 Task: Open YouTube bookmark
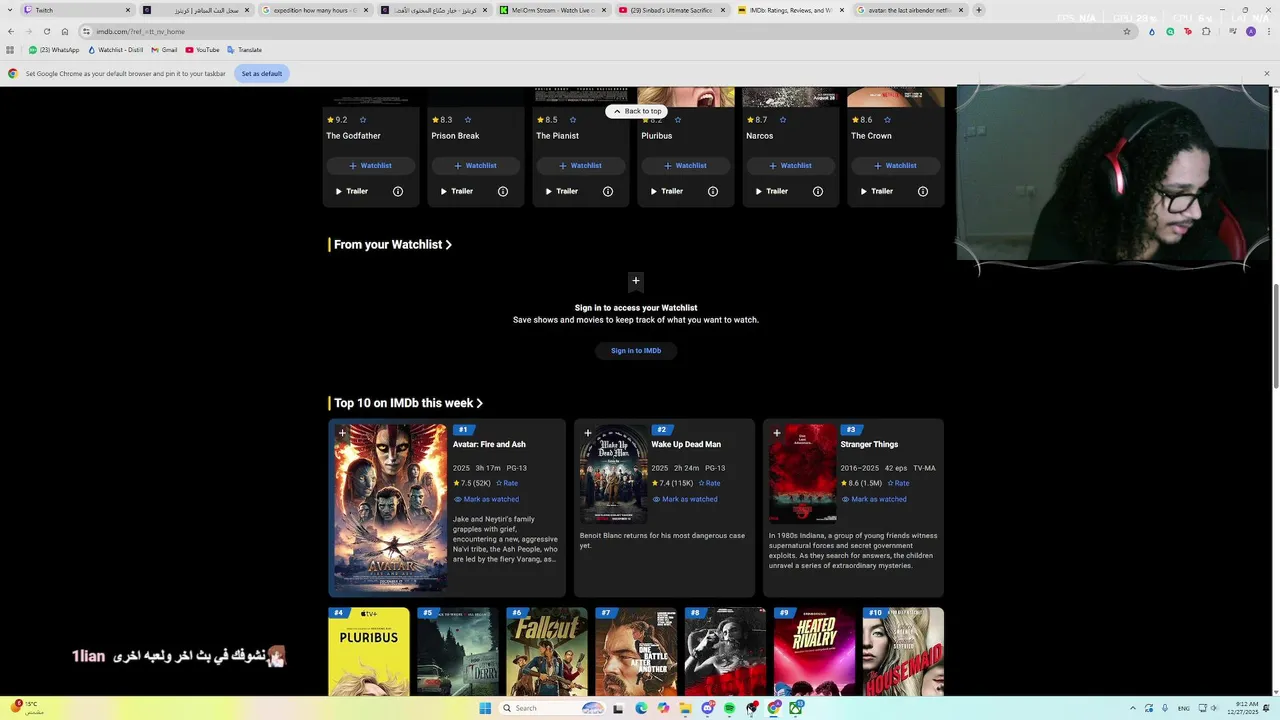click(x=202, y=50)
